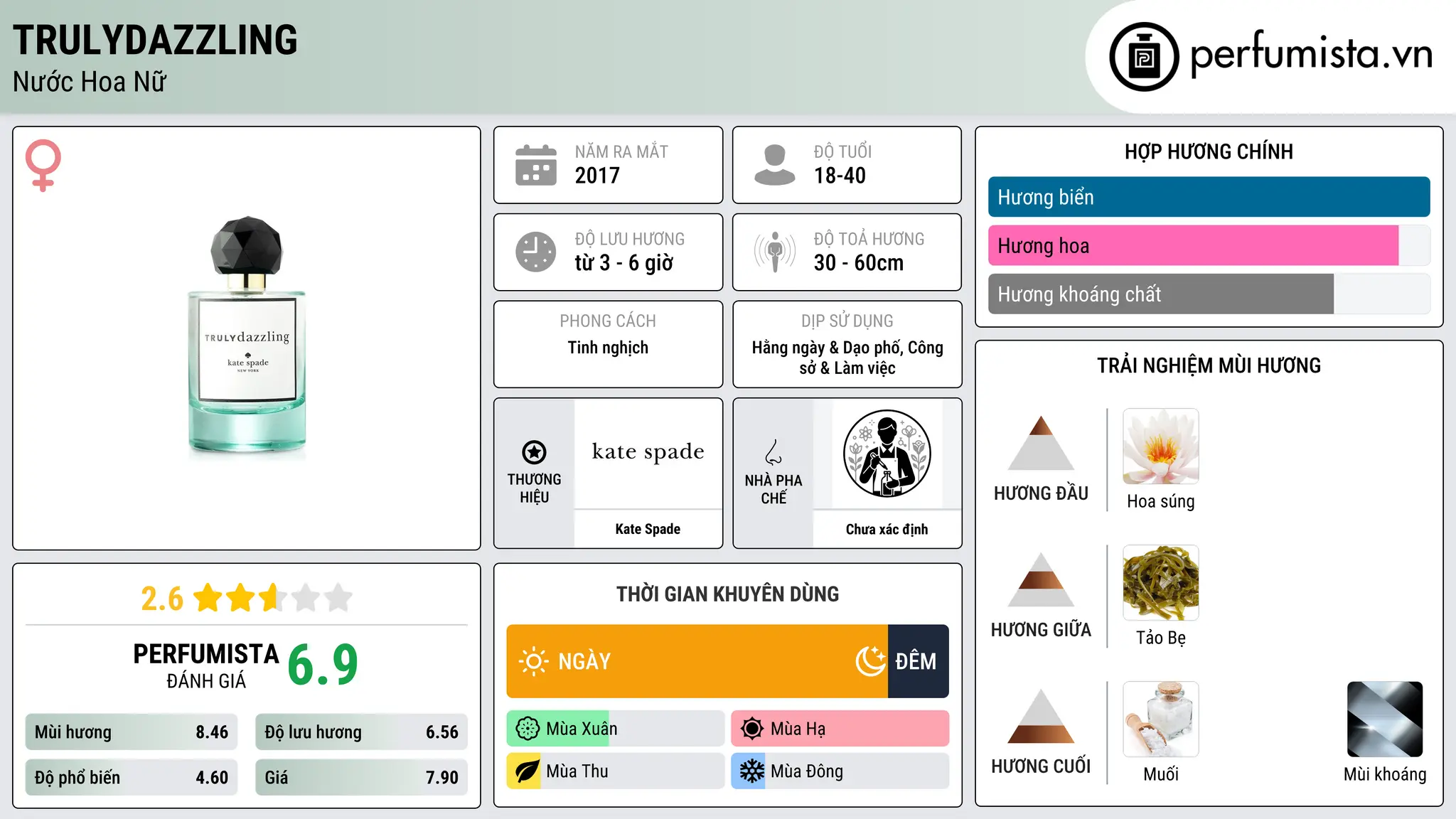Click the Nước Hoa Nữ subtitle
Screen dimensions: 1456x819
[90, 82]
